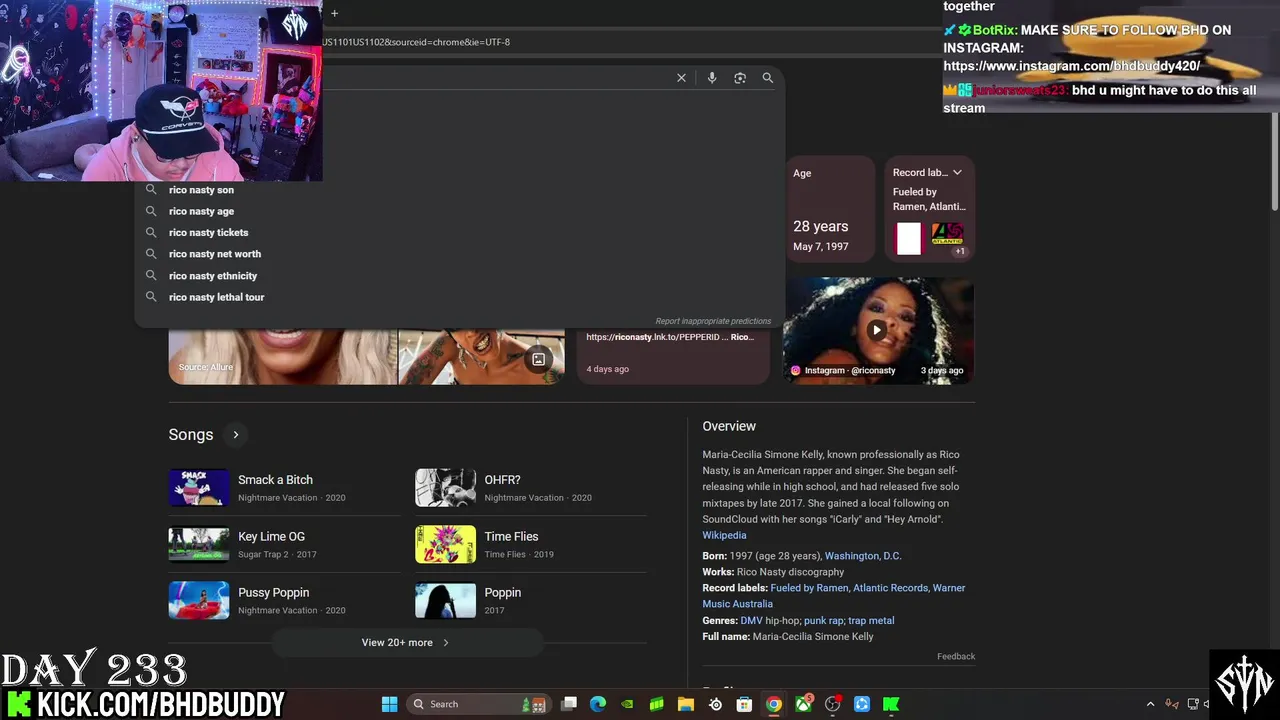Image resolution: width=1280 pixels, height=720 pixels.
Task: Click Report inappropriate predictions link
Action: [713, 321]
